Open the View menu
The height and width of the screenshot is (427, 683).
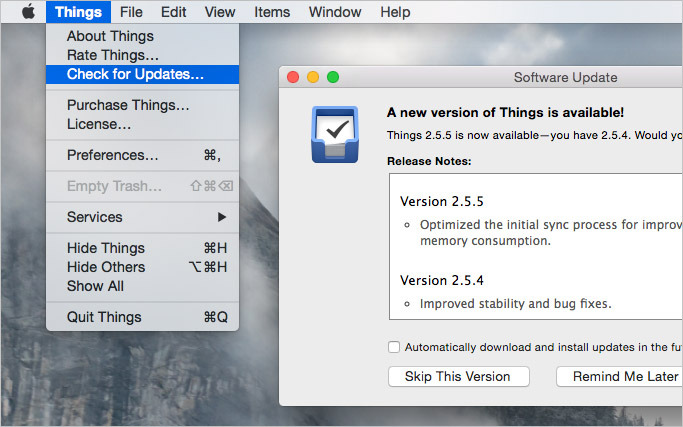[220, 12]
